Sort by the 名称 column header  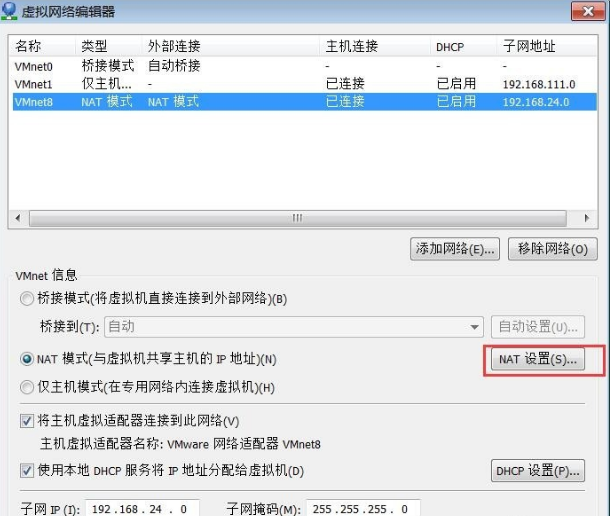(x=42, y=46)
